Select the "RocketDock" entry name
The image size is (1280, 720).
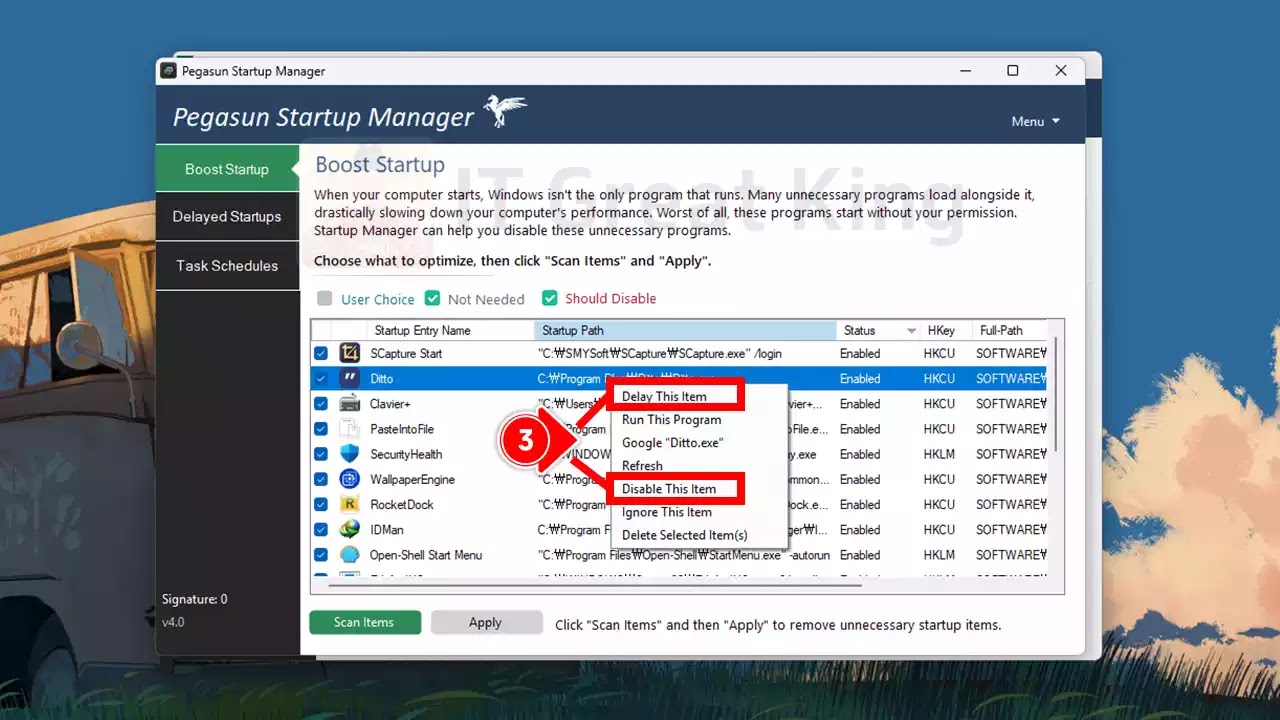click(x=402, y=504)
